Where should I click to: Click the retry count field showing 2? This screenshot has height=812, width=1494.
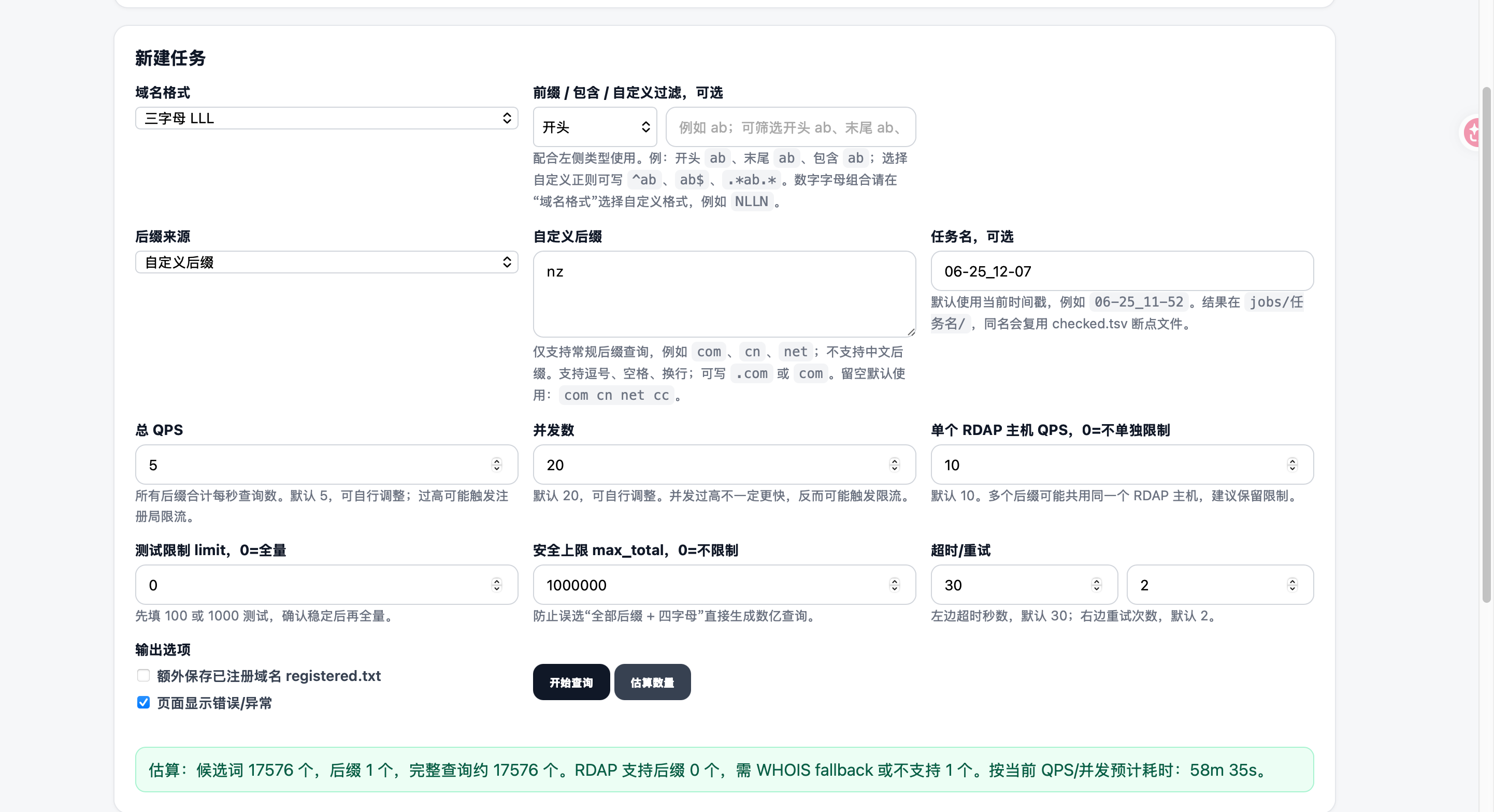click(x=1219, y=585)
